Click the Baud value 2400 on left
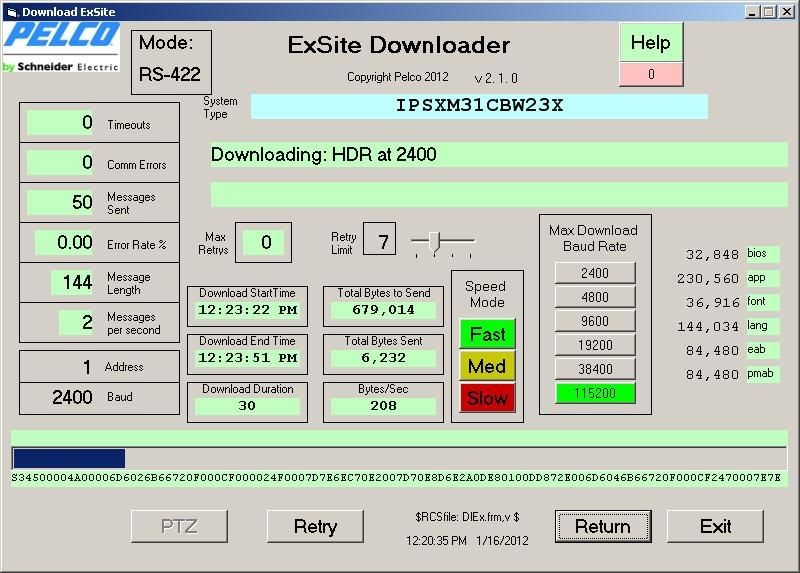 coord(72,397)
